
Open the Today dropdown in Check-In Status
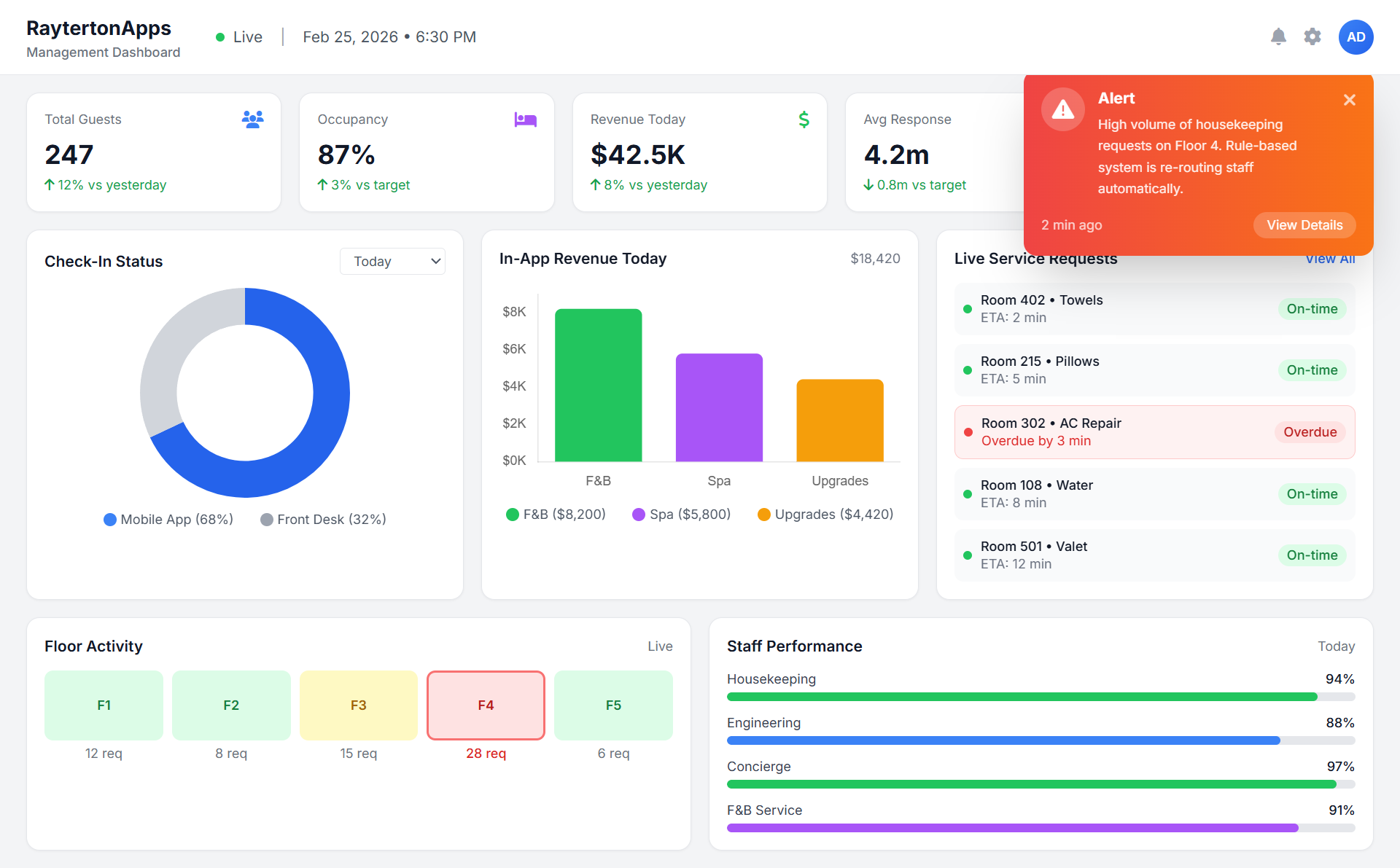point(392,262)
